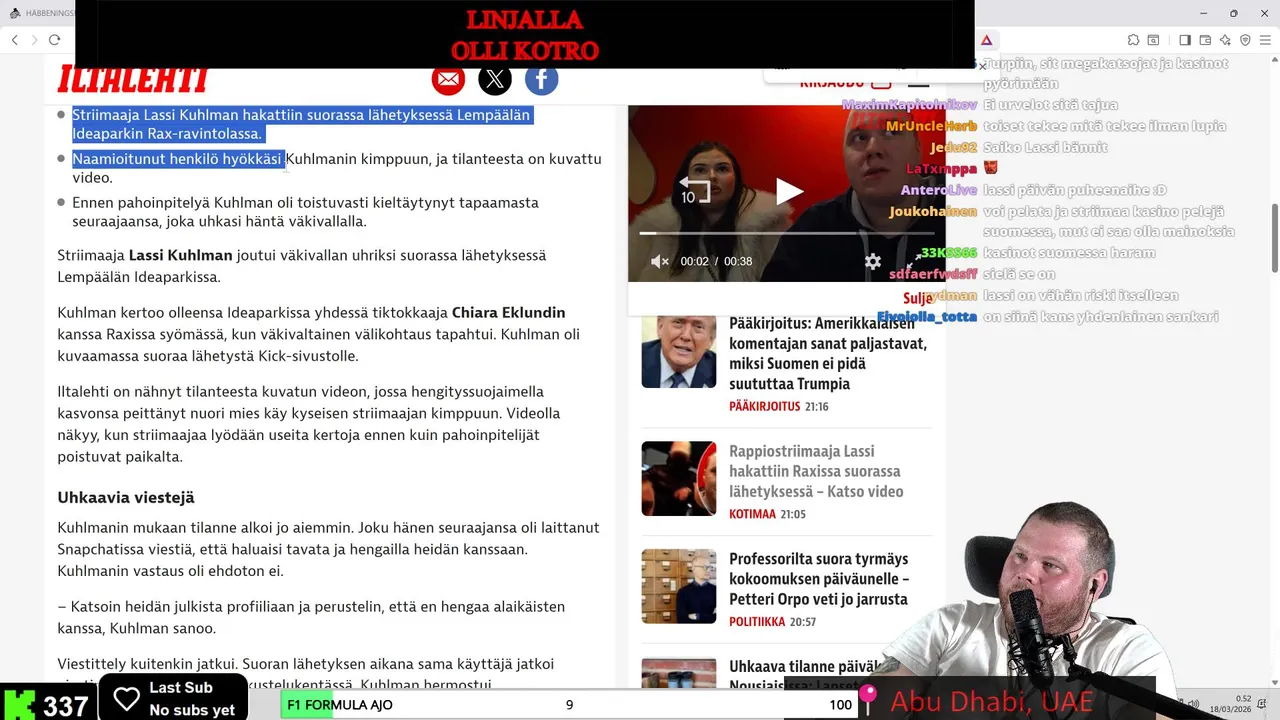Click Iltalehti logo
The width and height of the screenshot is (1280, 720).
pyautogui.click(x=133, y=79)
